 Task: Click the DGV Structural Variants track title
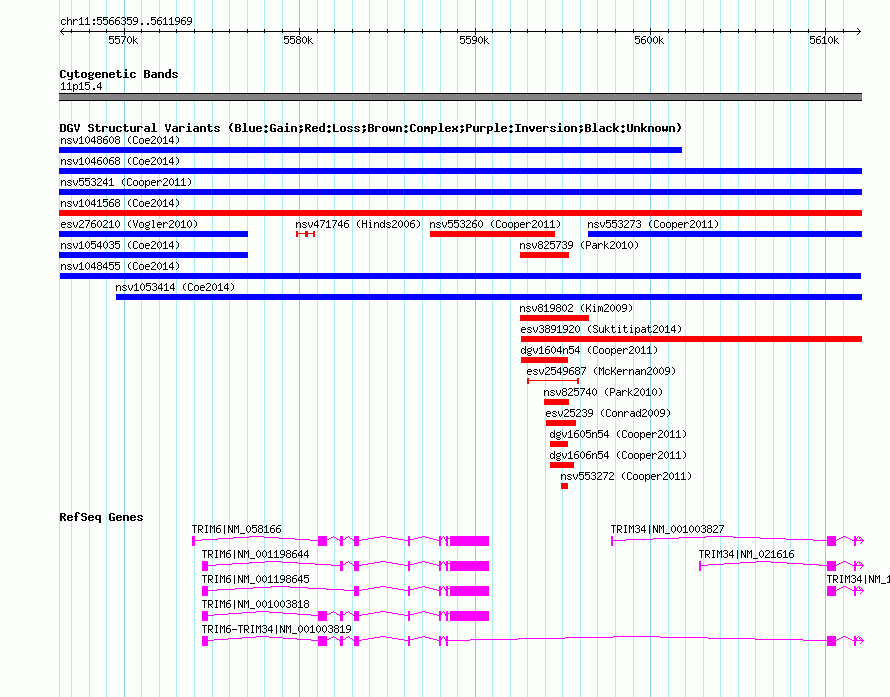click(x=371, y=128)
